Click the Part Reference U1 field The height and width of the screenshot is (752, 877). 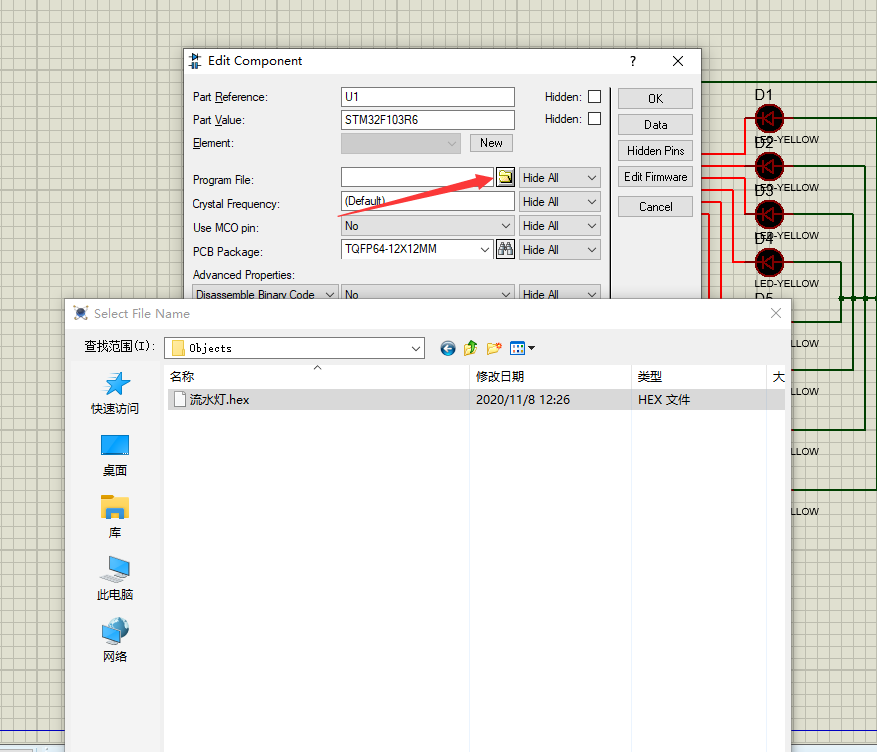427,97
